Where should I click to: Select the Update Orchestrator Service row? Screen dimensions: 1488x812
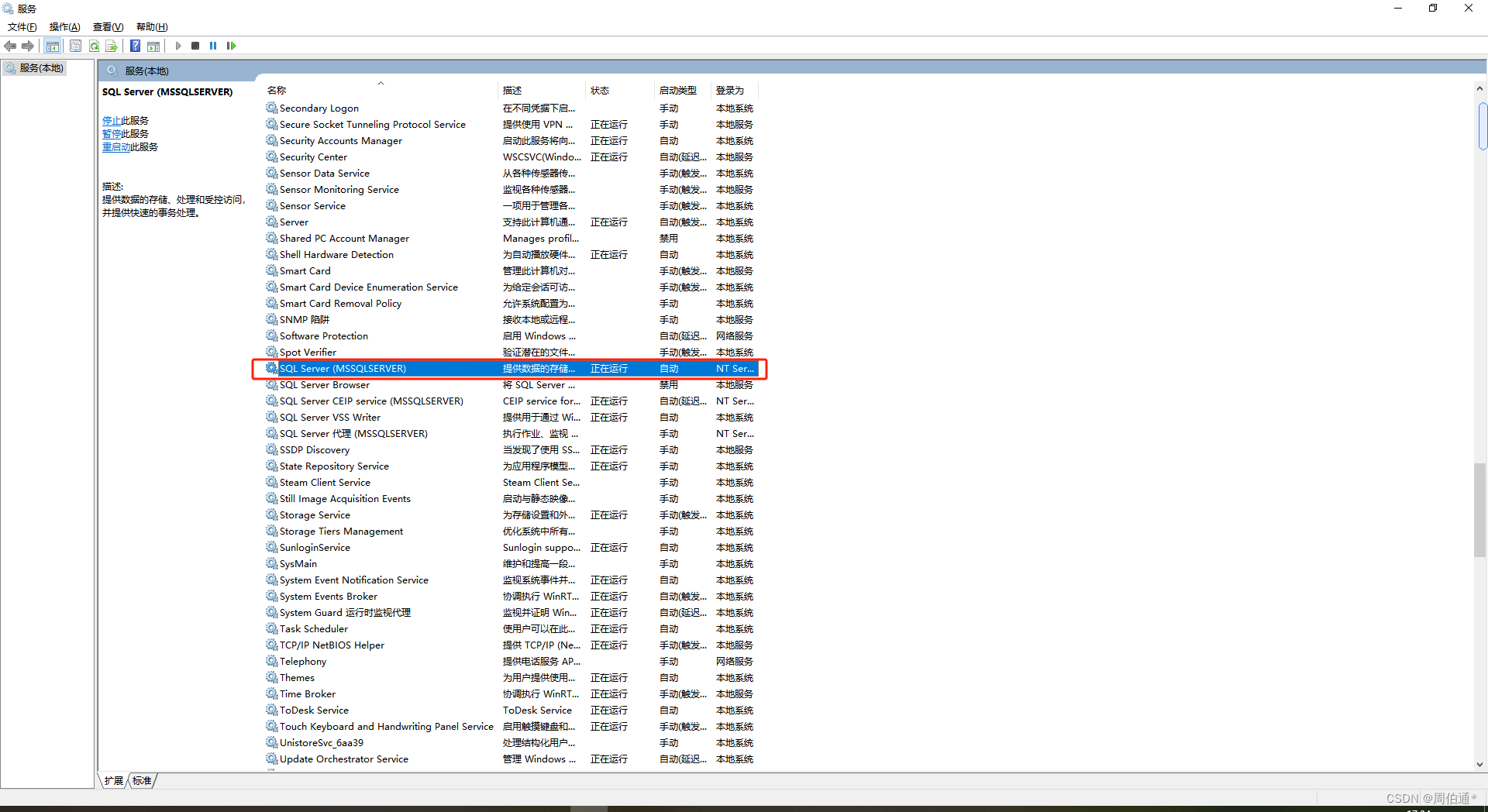coord(511,759)
